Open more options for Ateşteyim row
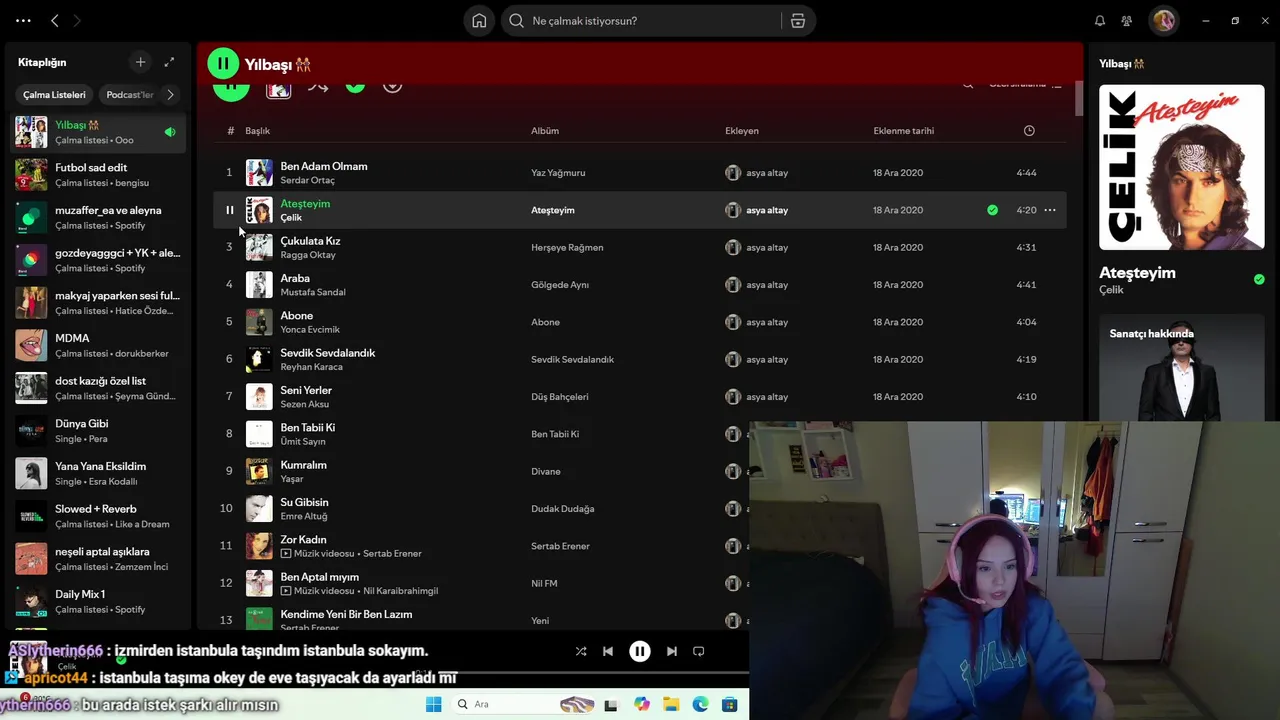Viewport: 1280px width, 720px height. click(1050, 210)
